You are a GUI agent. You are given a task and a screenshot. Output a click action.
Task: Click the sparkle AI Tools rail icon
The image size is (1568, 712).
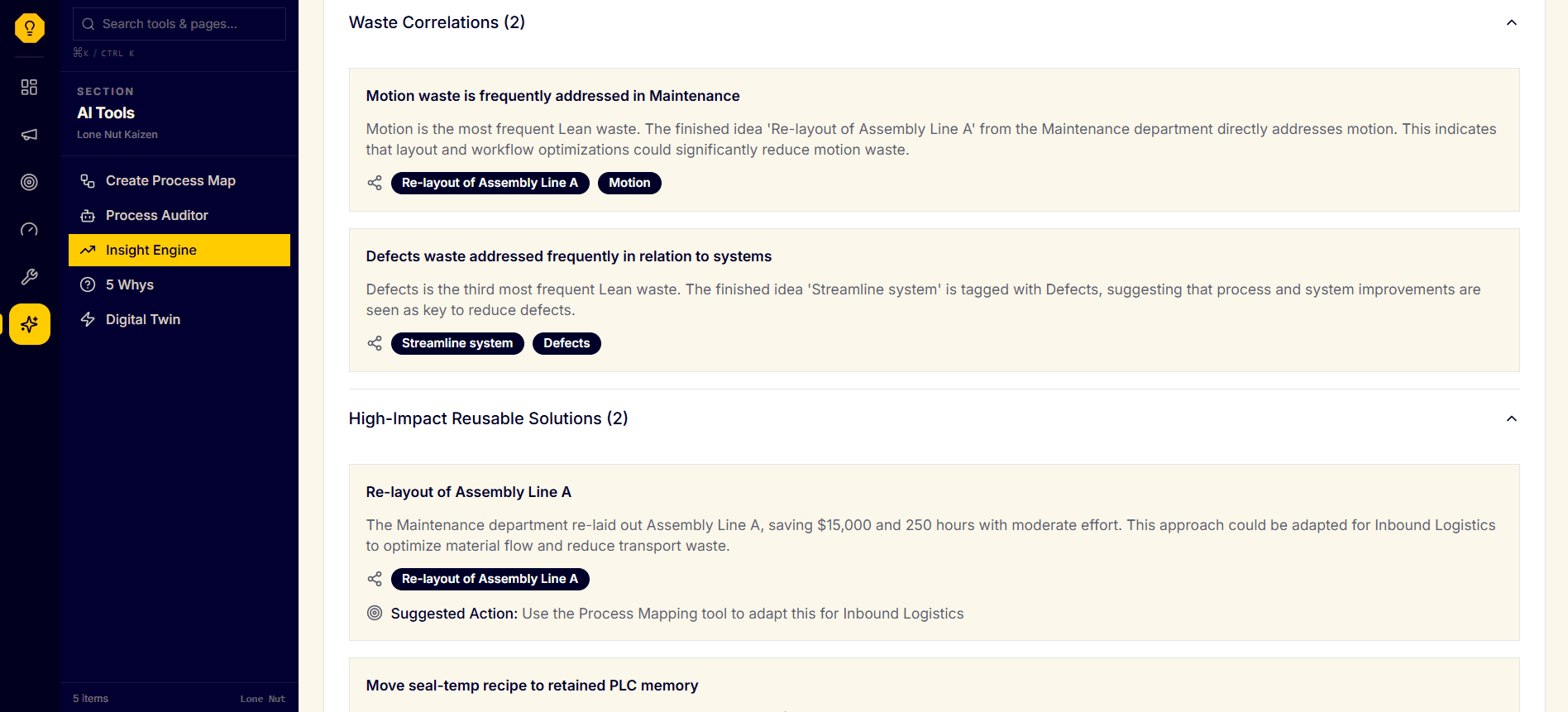coord(30,324)
